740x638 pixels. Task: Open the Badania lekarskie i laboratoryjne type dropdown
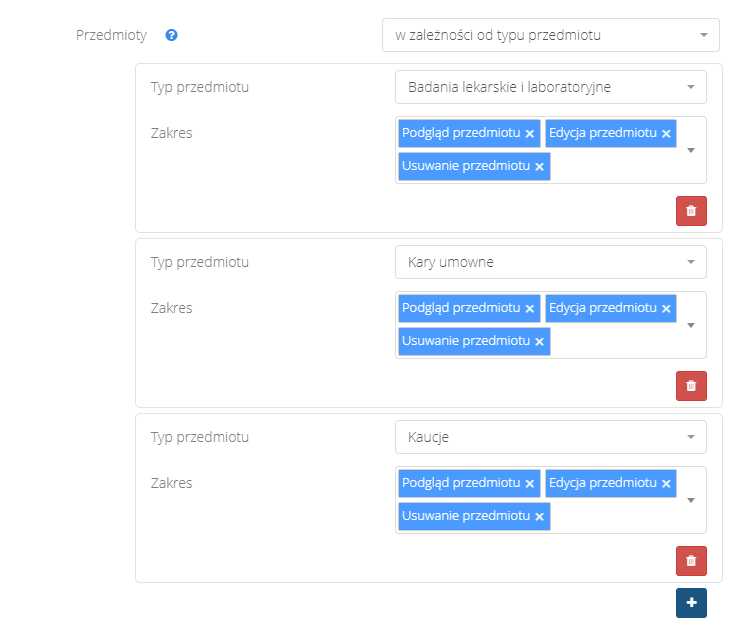click(550, 87)
